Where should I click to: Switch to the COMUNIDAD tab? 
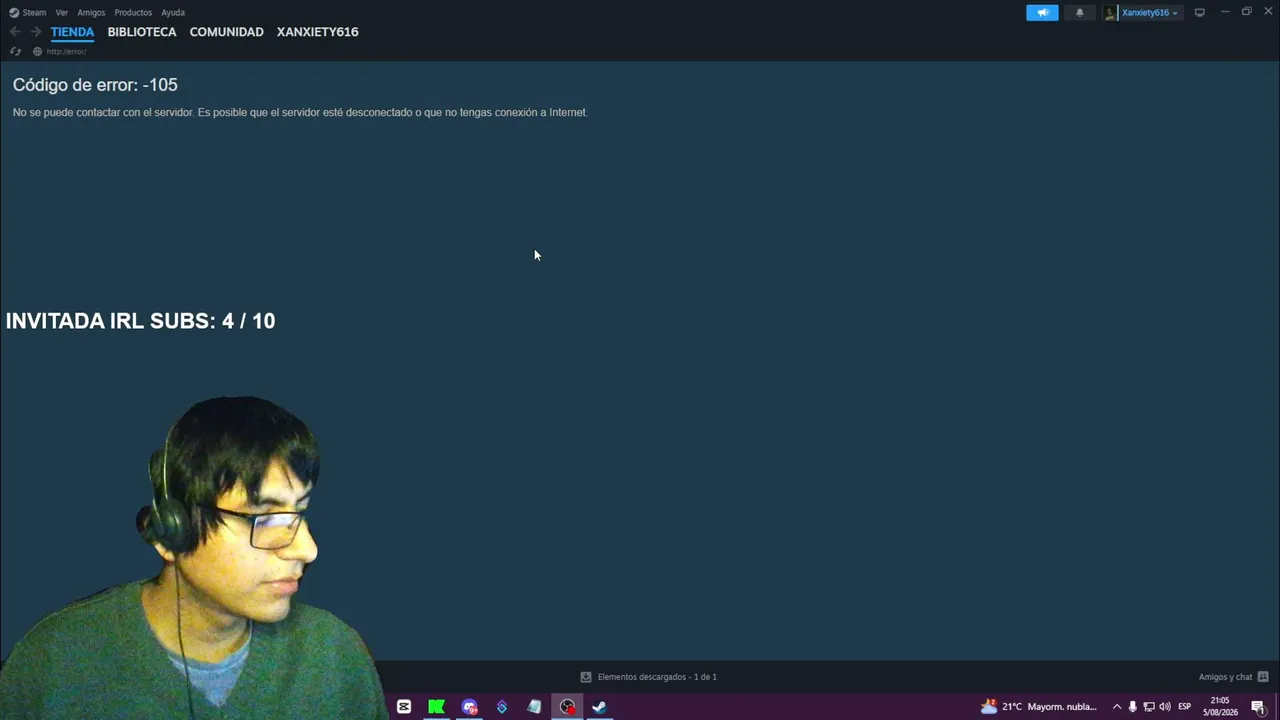[x=227, y=32]
